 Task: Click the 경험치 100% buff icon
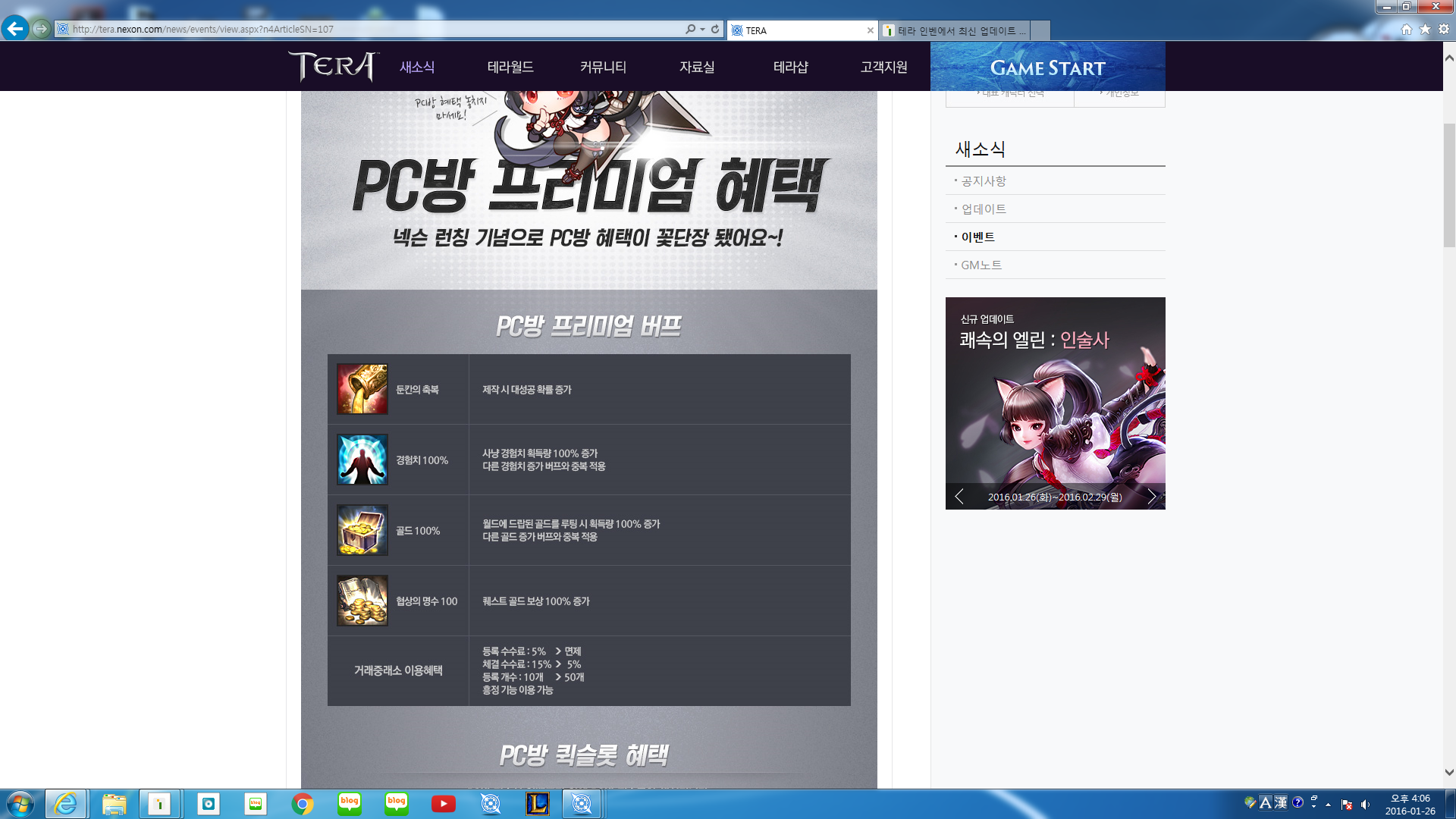tap(362, 460)
